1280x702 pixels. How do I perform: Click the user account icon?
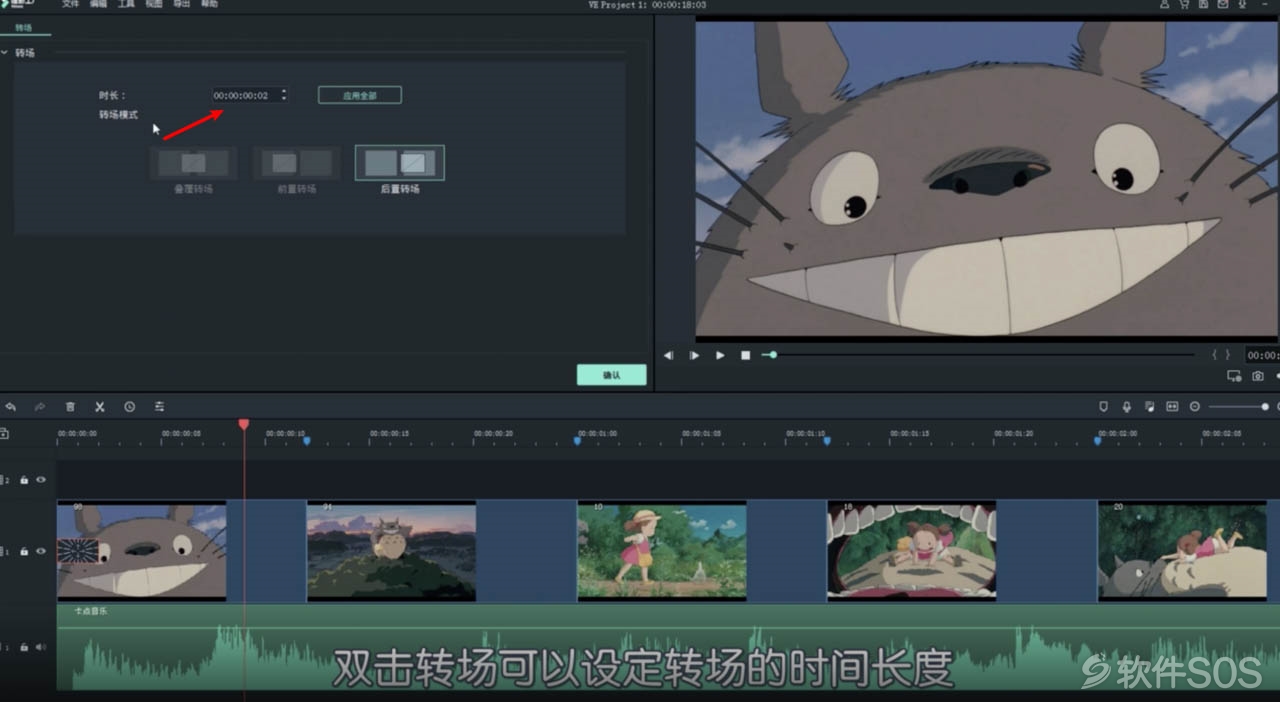(1165, 5)
